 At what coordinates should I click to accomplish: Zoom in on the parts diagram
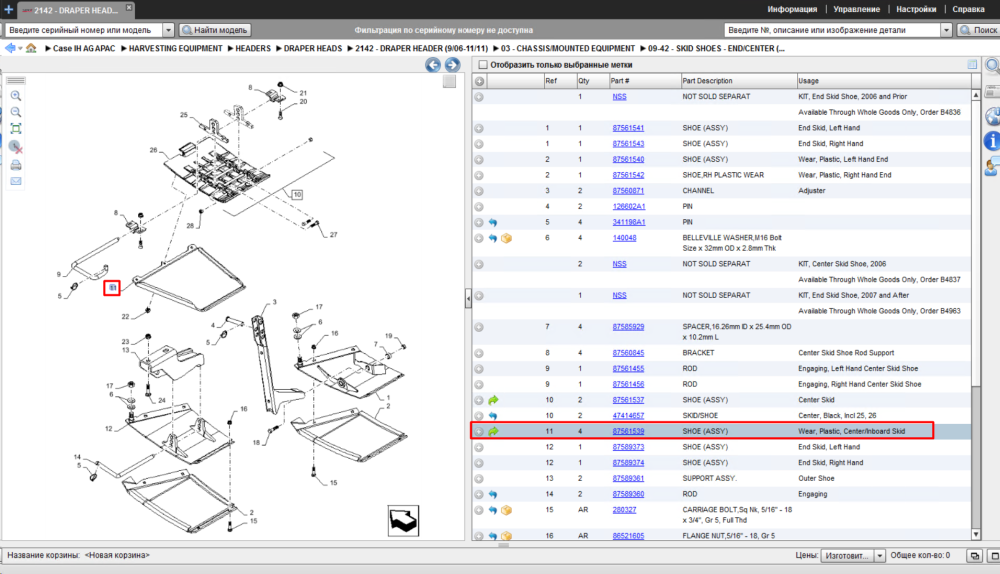point(16,96)
